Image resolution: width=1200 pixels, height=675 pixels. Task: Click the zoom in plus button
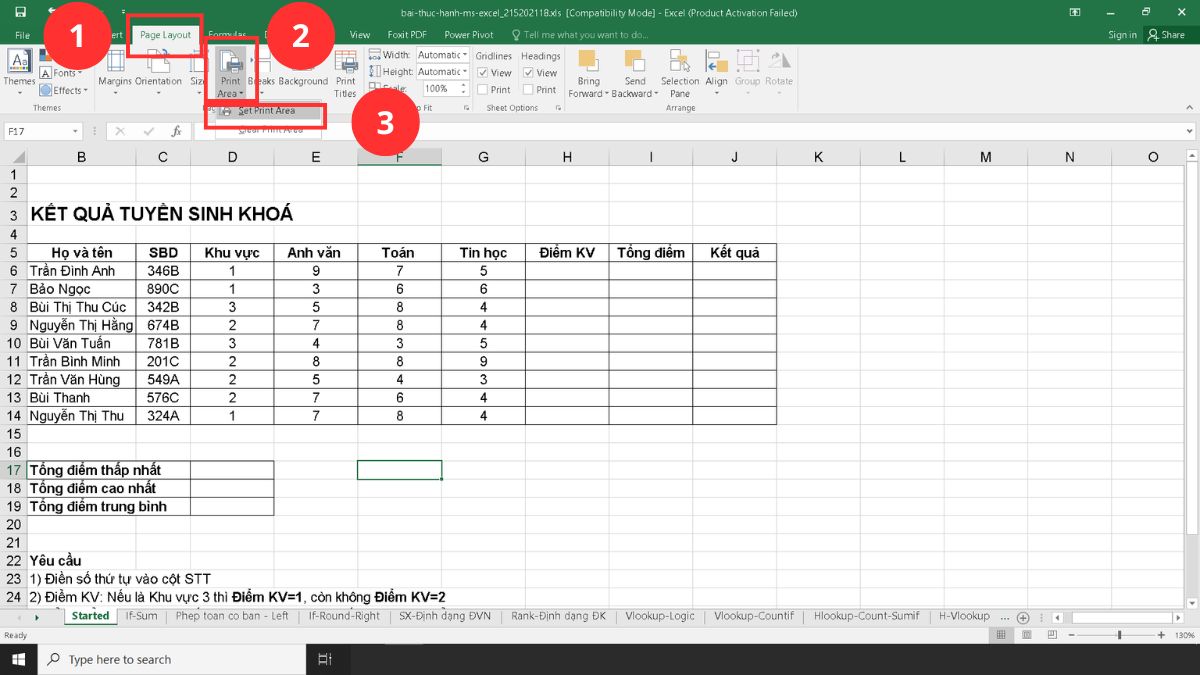tap(1160, 635)
